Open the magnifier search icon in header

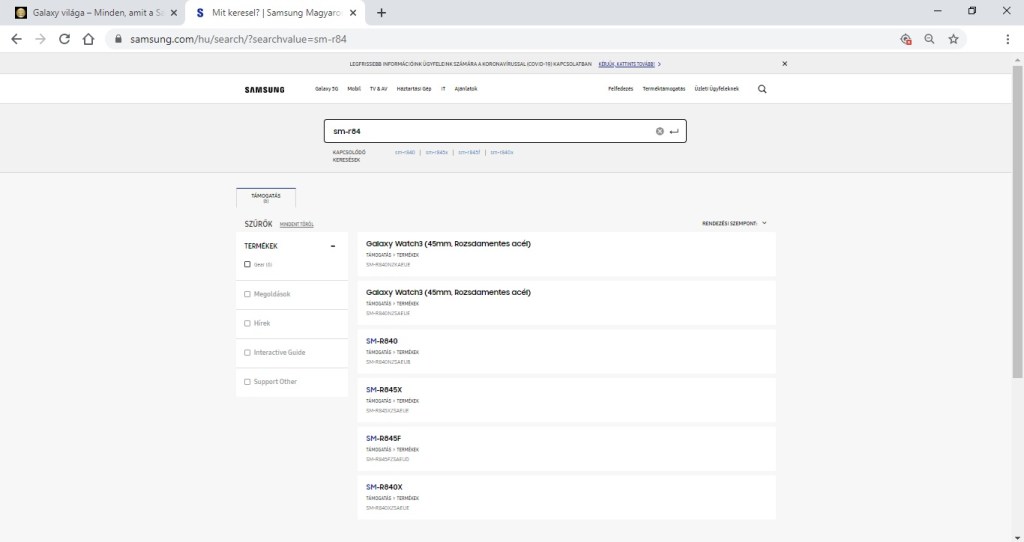(762, 89)
